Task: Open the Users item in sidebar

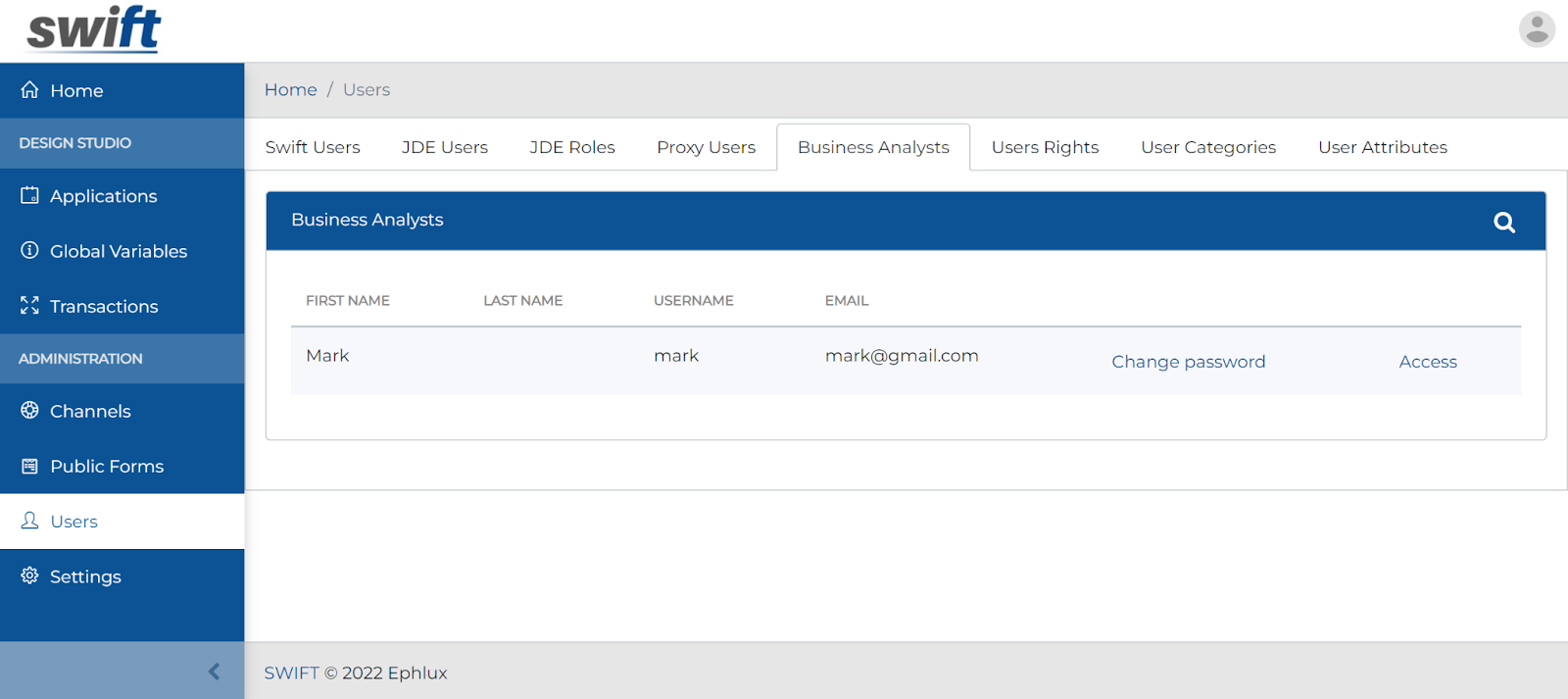Action: tap(122, 522)
